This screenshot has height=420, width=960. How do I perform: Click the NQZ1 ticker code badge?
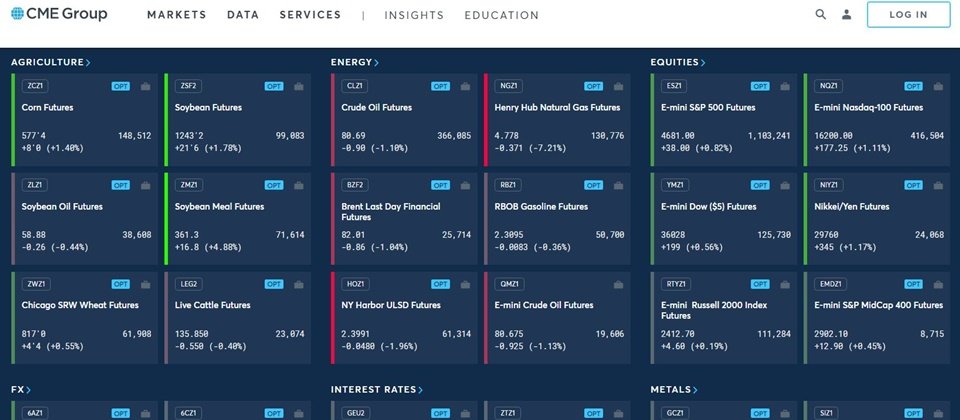(828, 86)
